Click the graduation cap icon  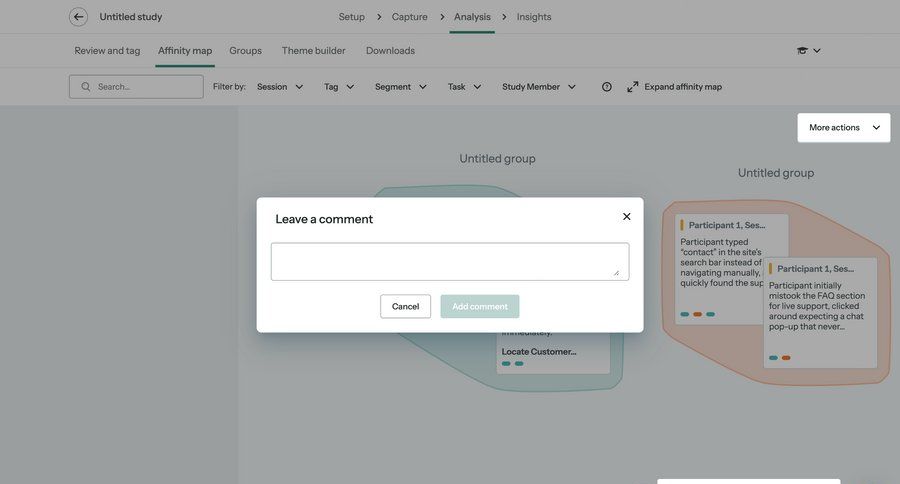(x=802, y=51)
